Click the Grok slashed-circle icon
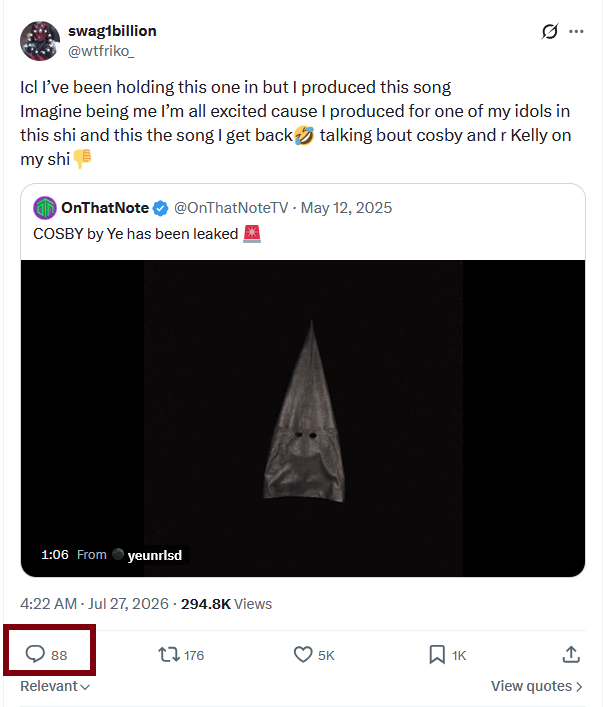603x707 pixels. 549,32
